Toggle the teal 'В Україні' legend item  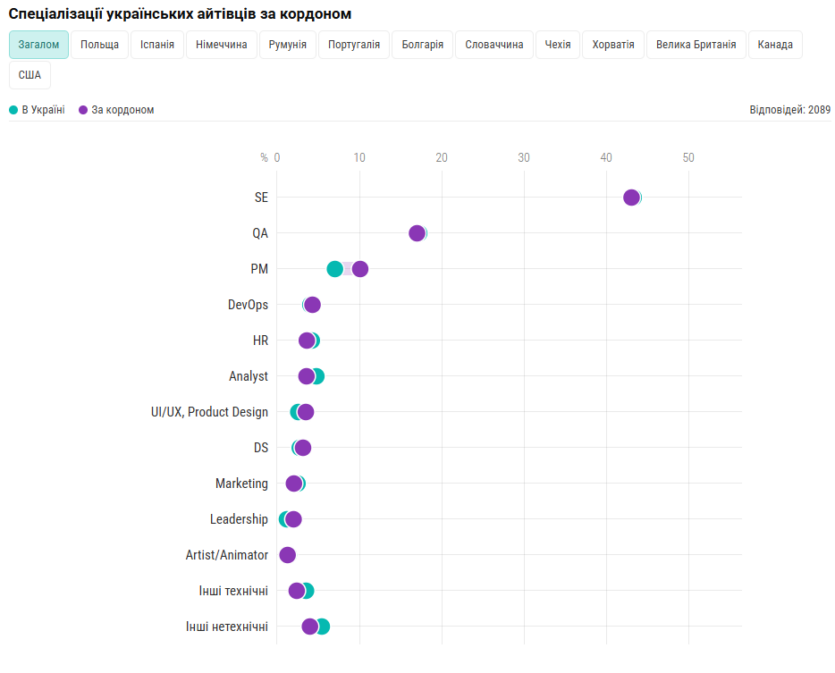click(37, 110)
